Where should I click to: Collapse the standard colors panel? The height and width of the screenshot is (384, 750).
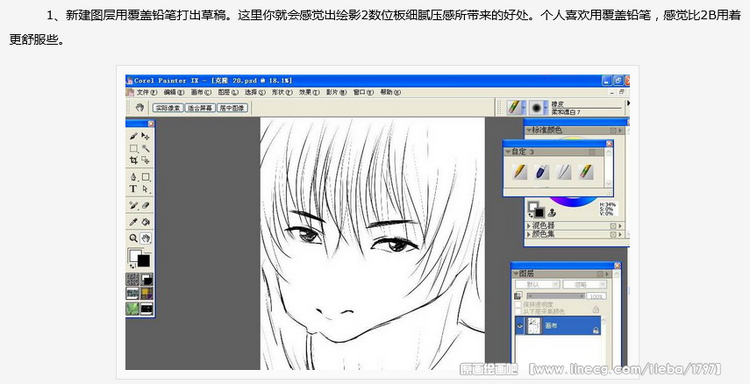pyautogui.click(x=529, y=130)
